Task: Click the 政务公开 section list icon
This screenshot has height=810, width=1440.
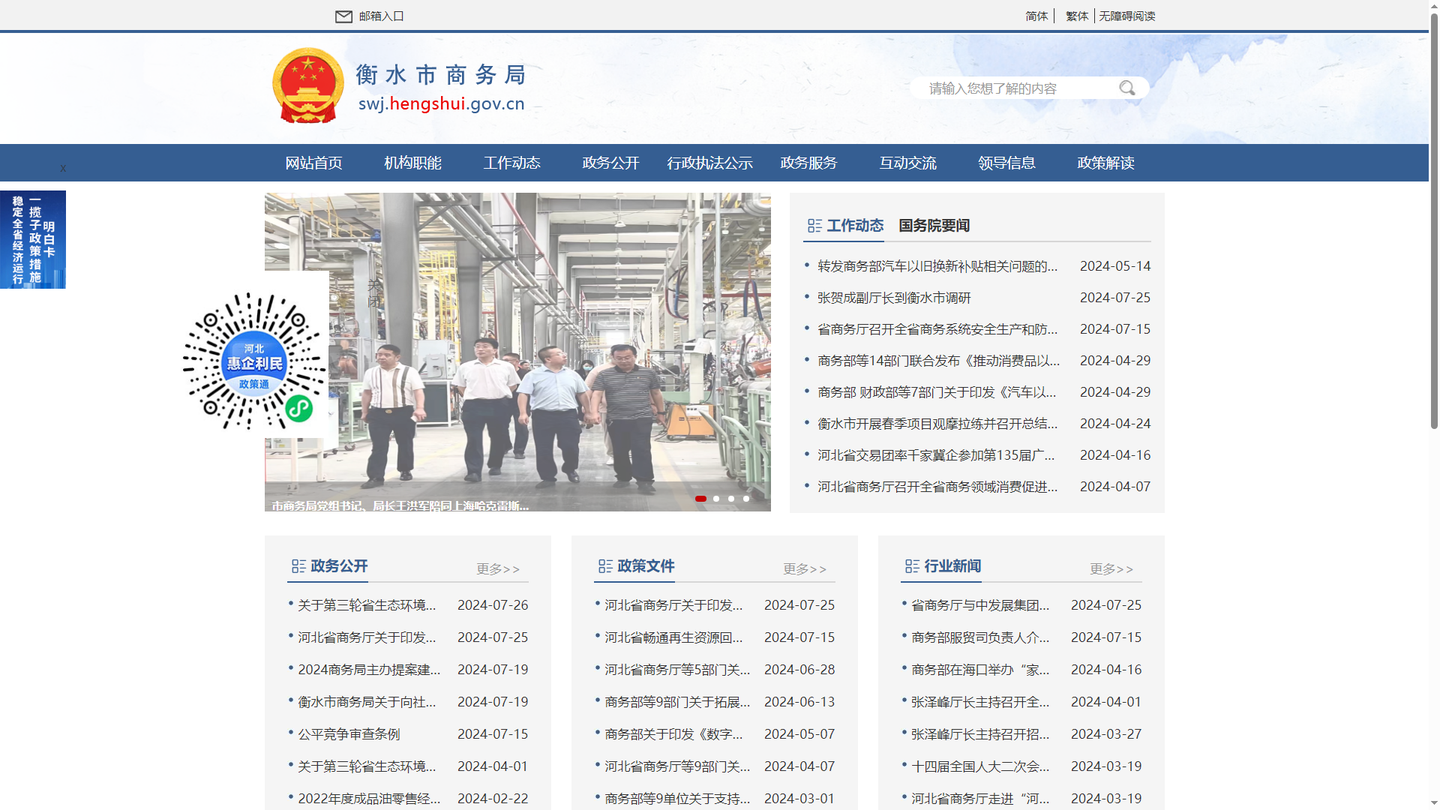Action: point(298,566)
